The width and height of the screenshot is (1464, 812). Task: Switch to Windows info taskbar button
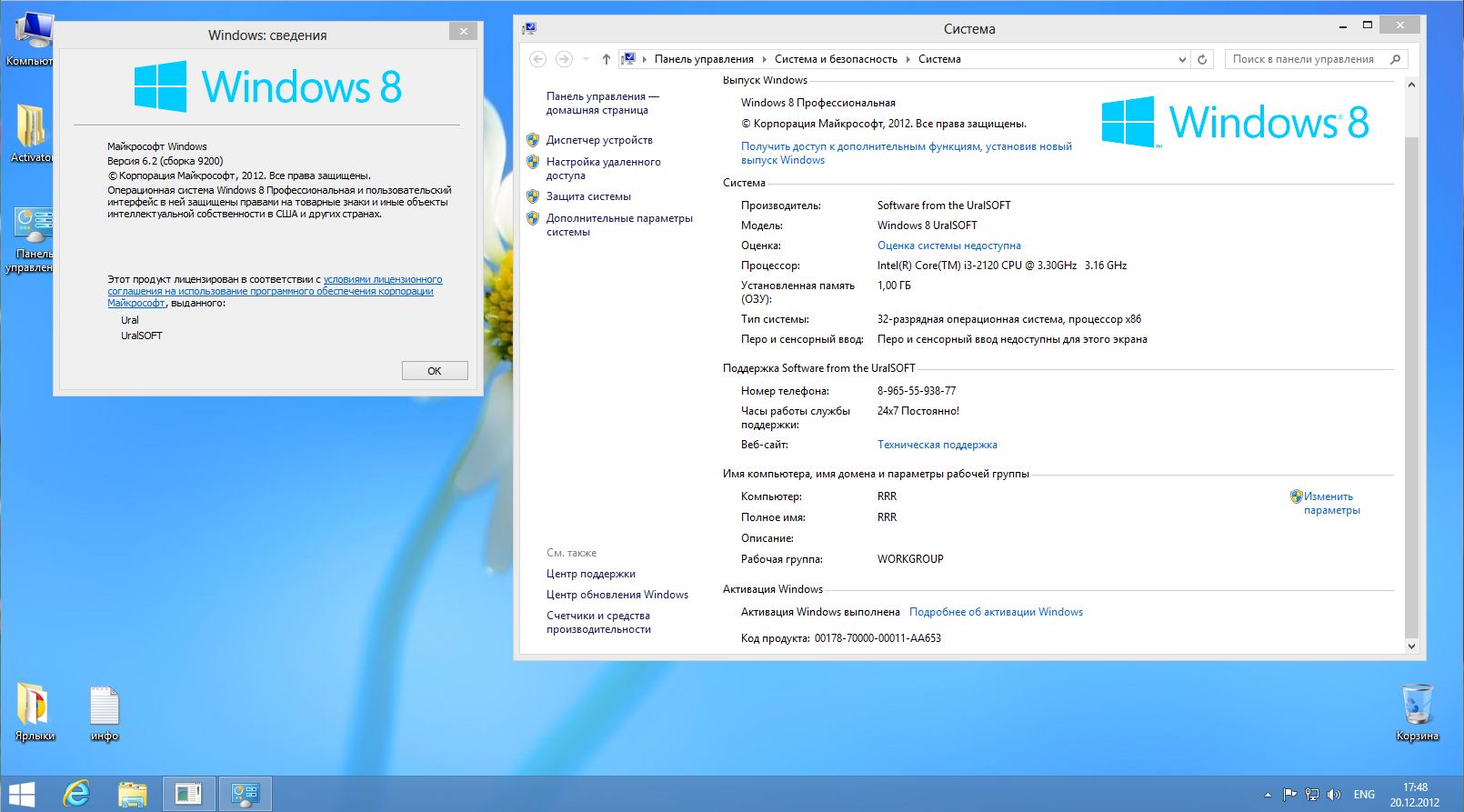189,794
